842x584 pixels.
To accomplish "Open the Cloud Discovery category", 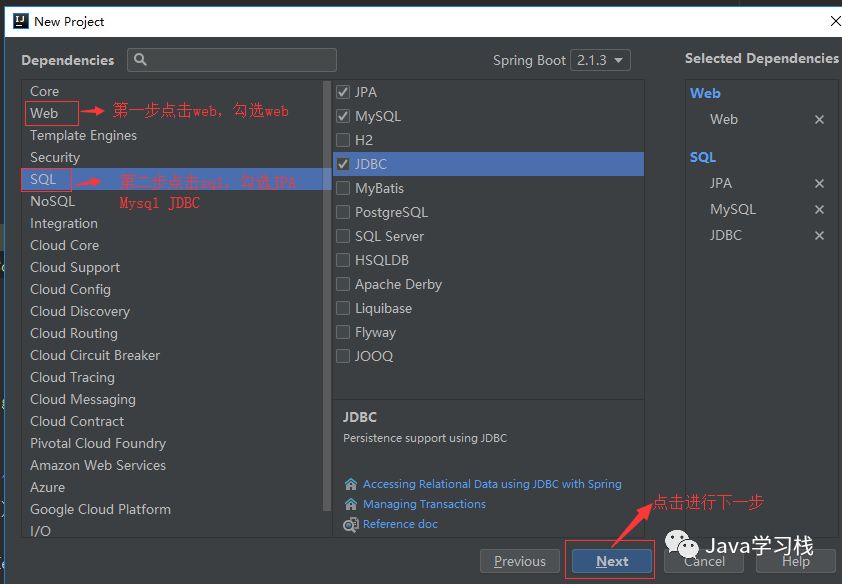I will (x=80, y=311).
